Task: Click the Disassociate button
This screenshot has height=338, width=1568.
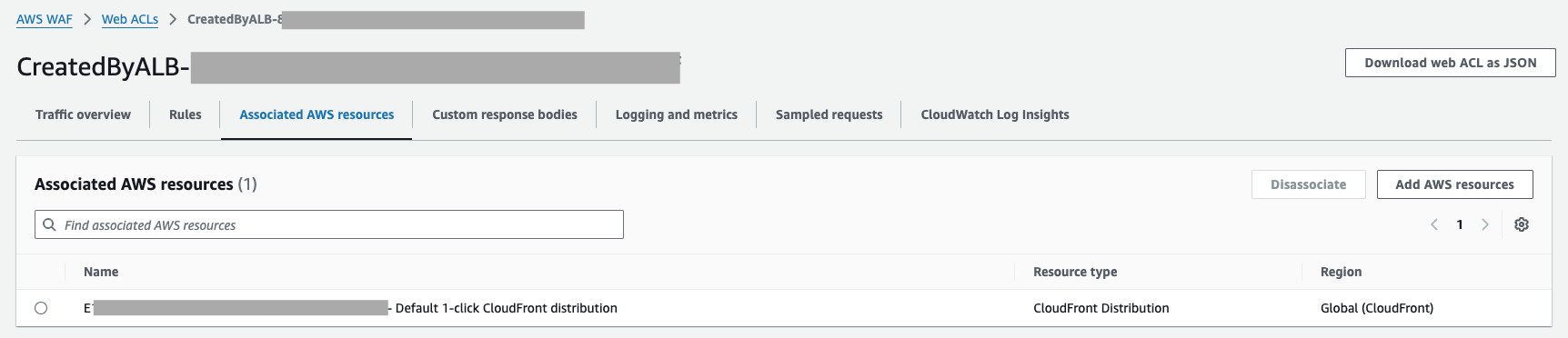Action: pyautogui.click(x=1309, y=184)
